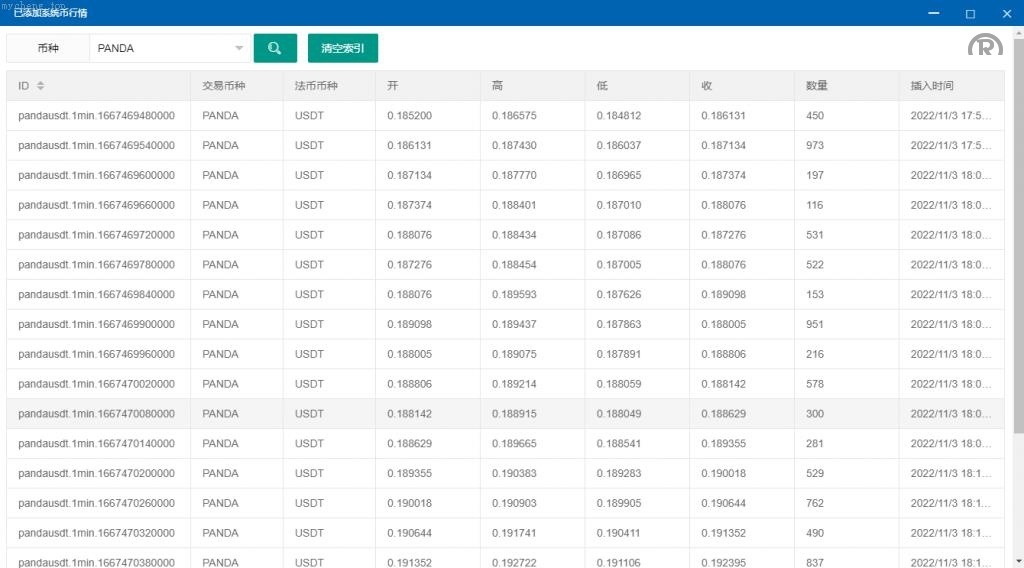Click the 收 value 0.190644 cell
This screenshot has width=1024, height=568.
pos(723,503)
